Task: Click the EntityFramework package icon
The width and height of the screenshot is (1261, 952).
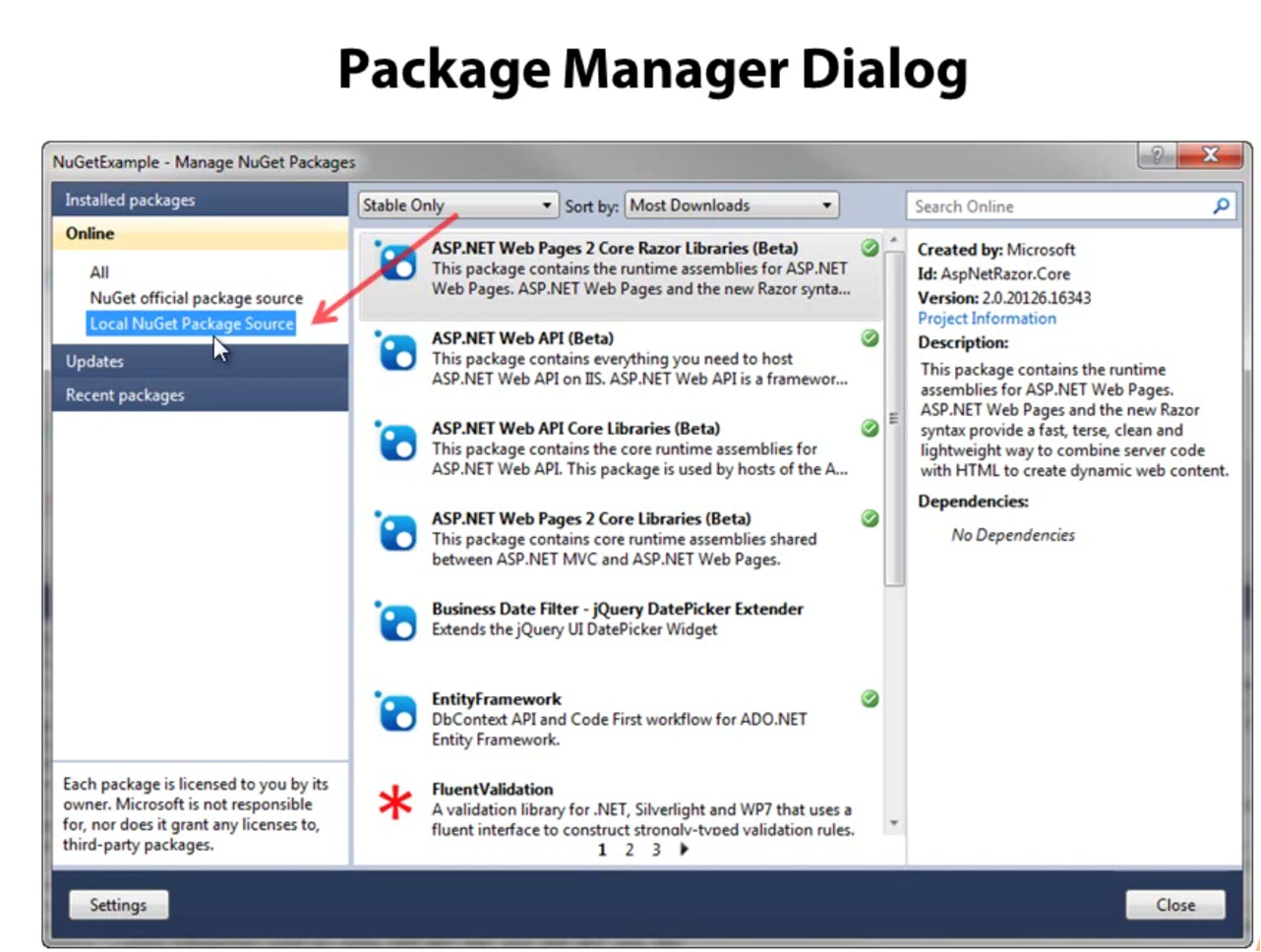Action: tap(397, 712)
